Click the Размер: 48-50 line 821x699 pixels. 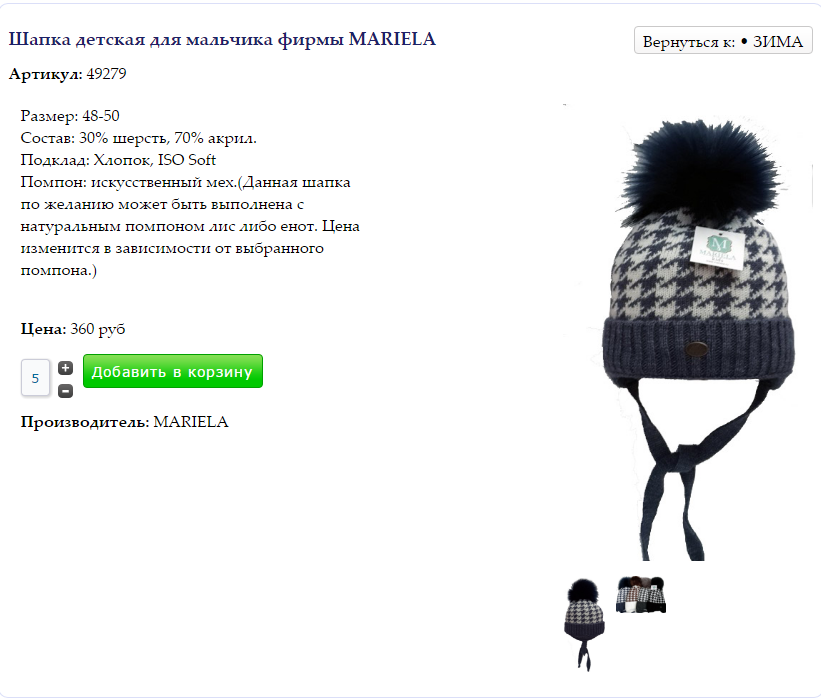coord(70,116)
